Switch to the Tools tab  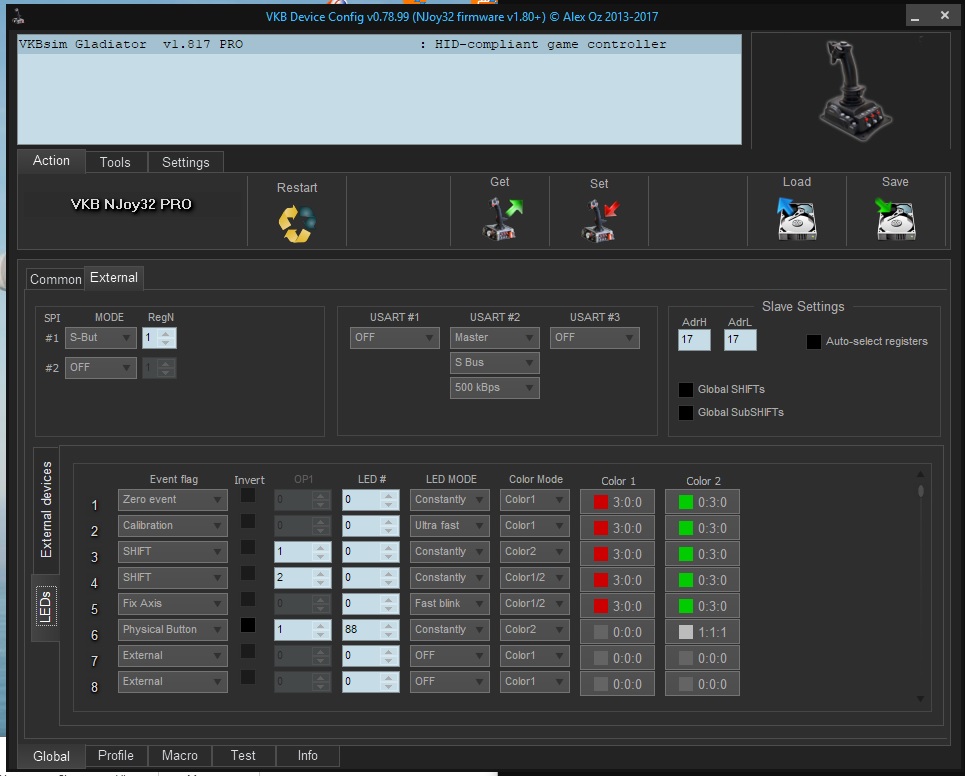(x=115, y=162)
